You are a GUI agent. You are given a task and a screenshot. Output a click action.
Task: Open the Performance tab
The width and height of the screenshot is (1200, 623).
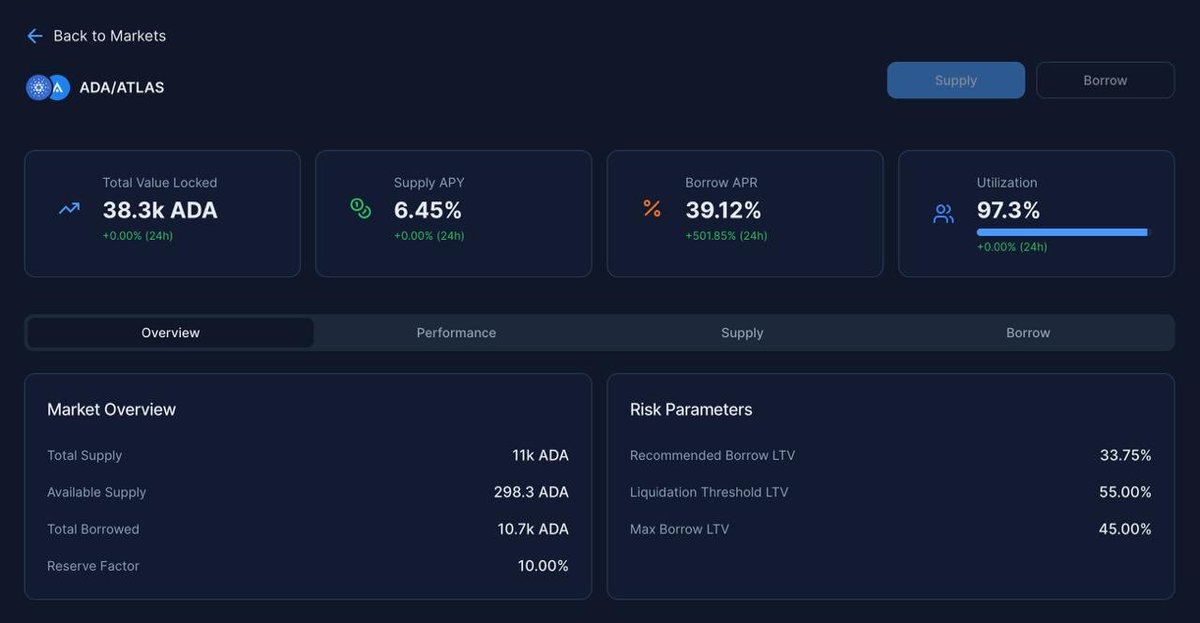(x=456, y=333)
